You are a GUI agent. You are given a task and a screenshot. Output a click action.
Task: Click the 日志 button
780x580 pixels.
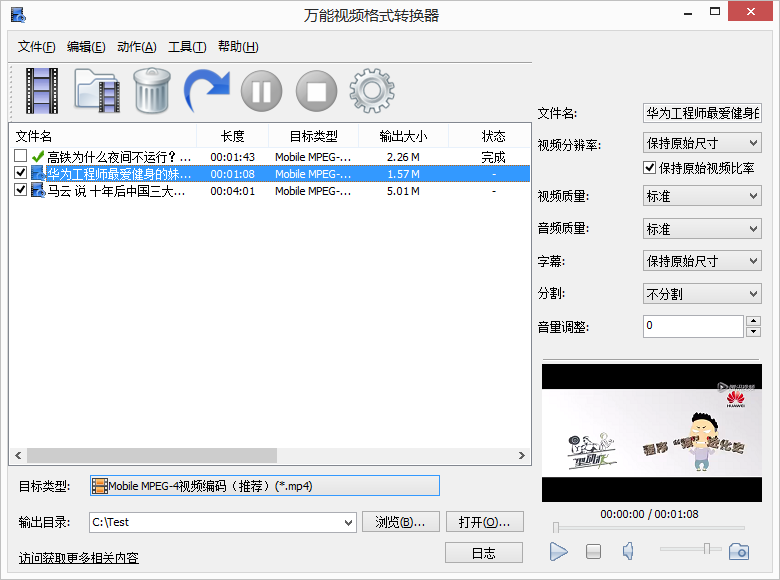tap(484, 553)
